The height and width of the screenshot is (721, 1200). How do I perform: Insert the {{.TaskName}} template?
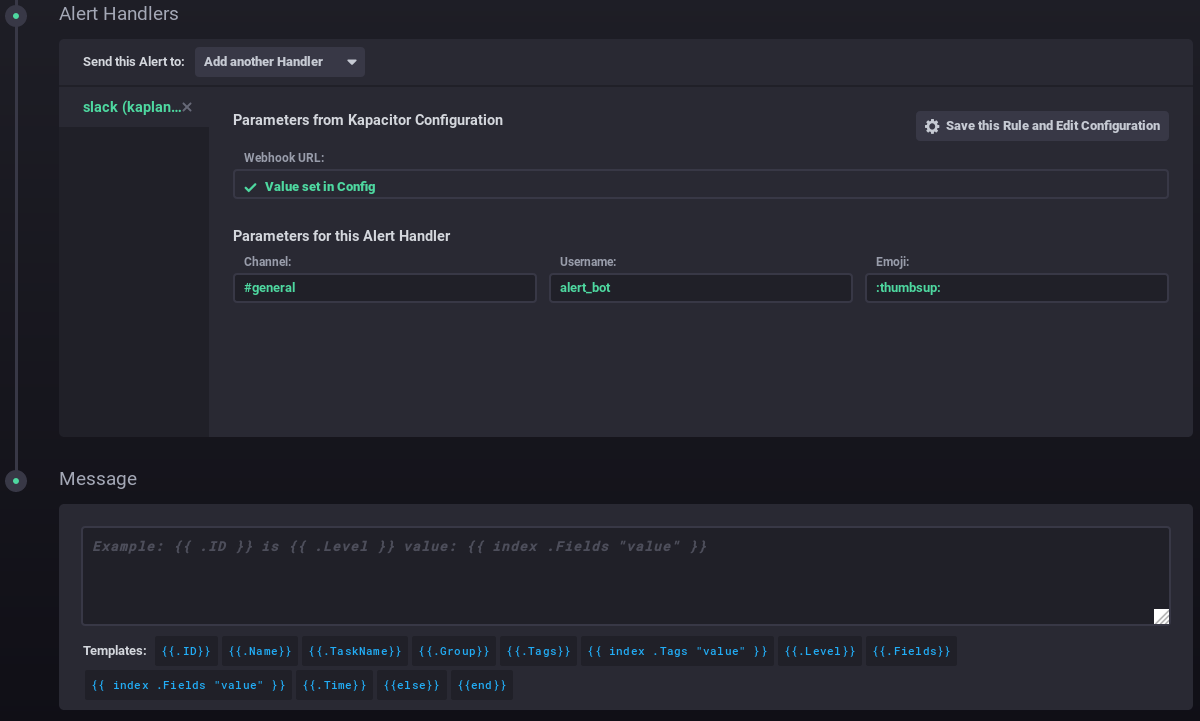355,651
